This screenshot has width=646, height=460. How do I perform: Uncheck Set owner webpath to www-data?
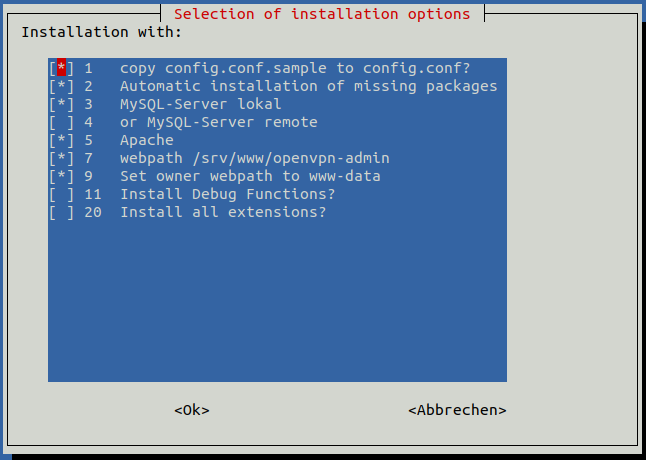pos(61,176)
